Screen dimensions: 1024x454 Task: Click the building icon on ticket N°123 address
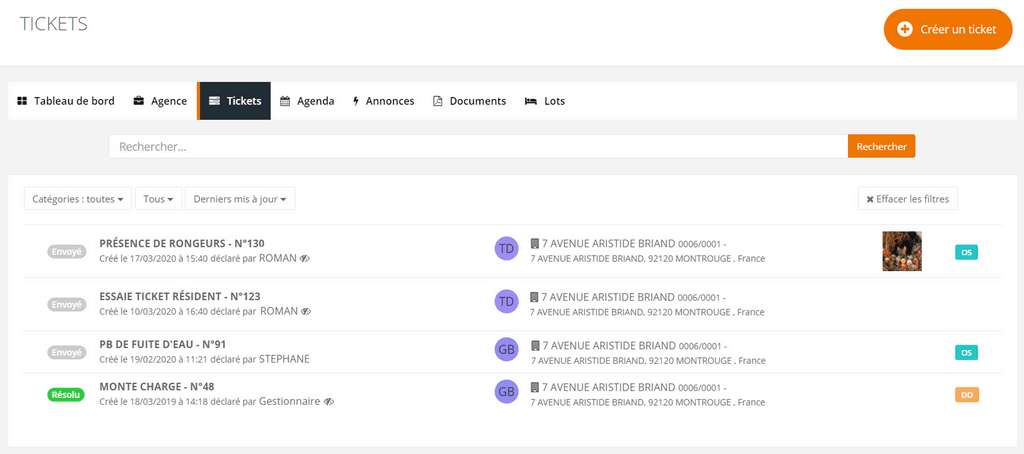(535, 297)
